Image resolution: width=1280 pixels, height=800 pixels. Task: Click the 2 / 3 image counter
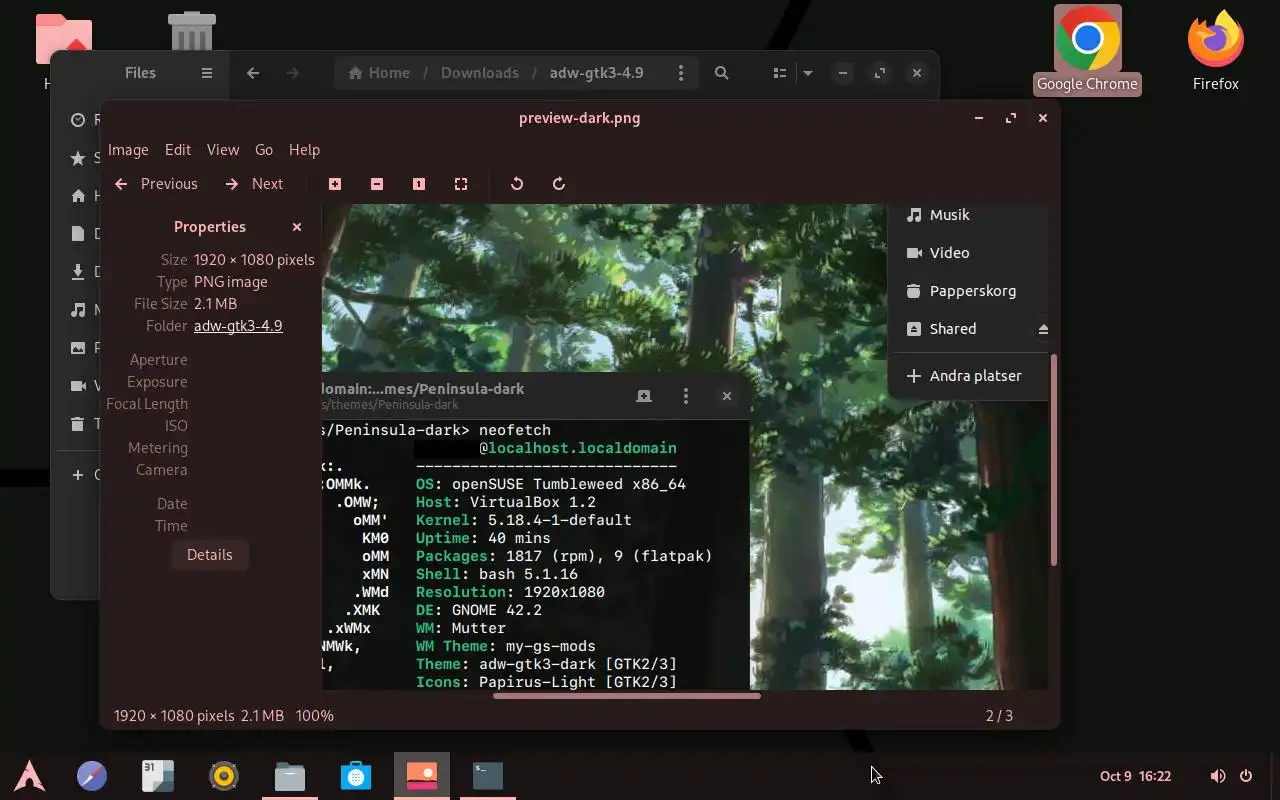(x=999, y=716)
